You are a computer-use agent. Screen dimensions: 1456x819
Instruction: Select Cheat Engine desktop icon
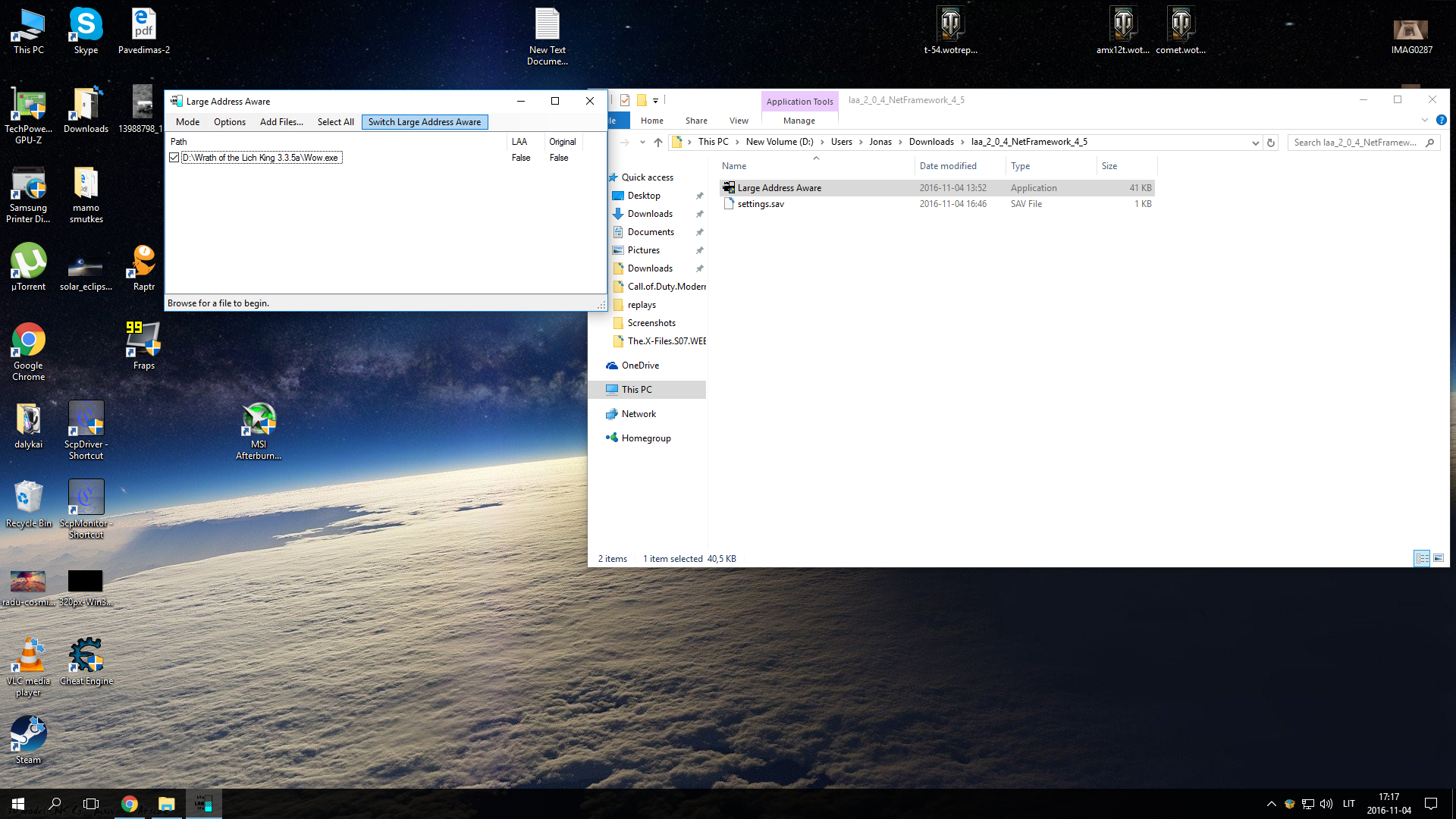[86, 661]
